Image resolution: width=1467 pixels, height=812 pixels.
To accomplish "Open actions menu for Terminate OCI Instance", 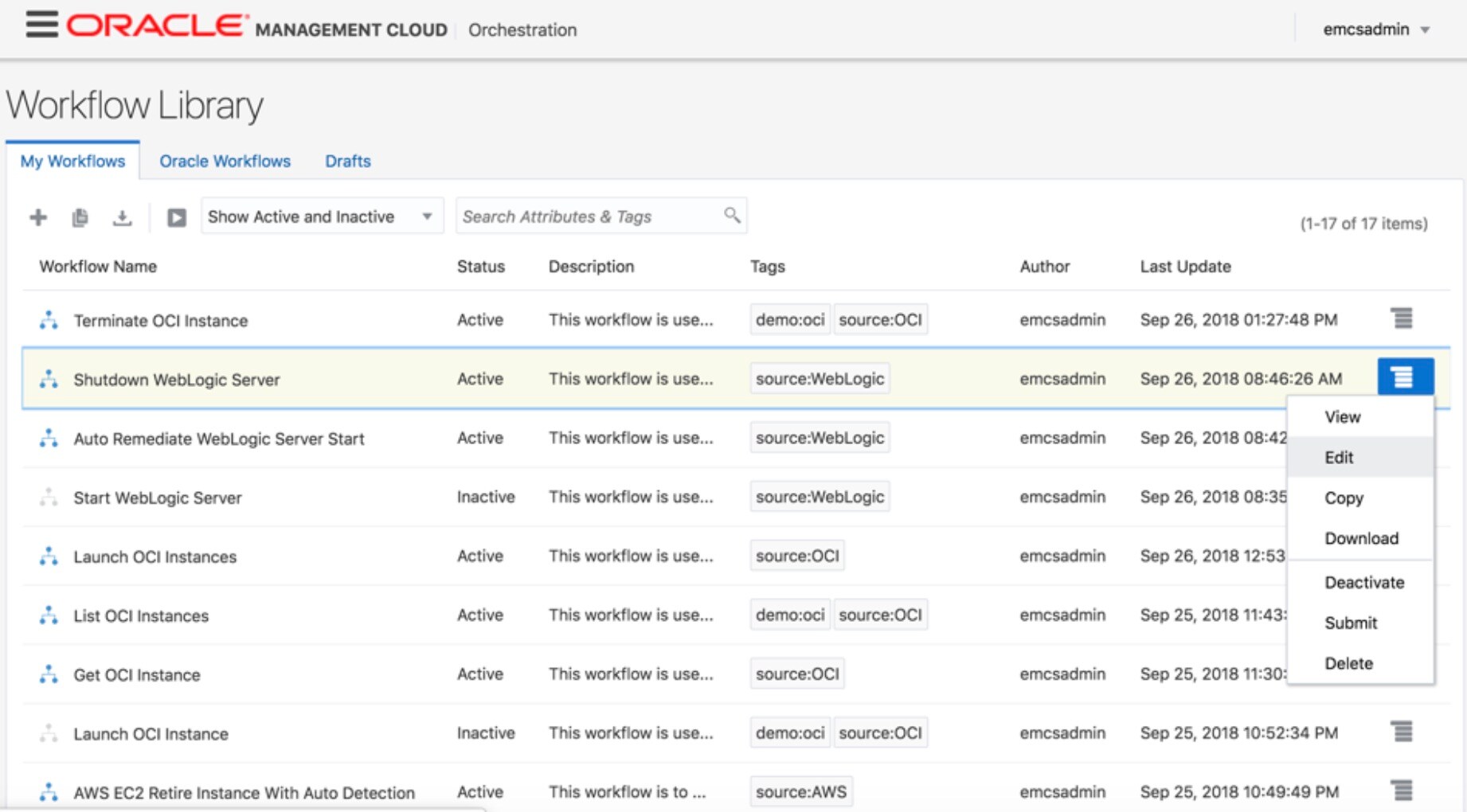I will (1402, 318).
